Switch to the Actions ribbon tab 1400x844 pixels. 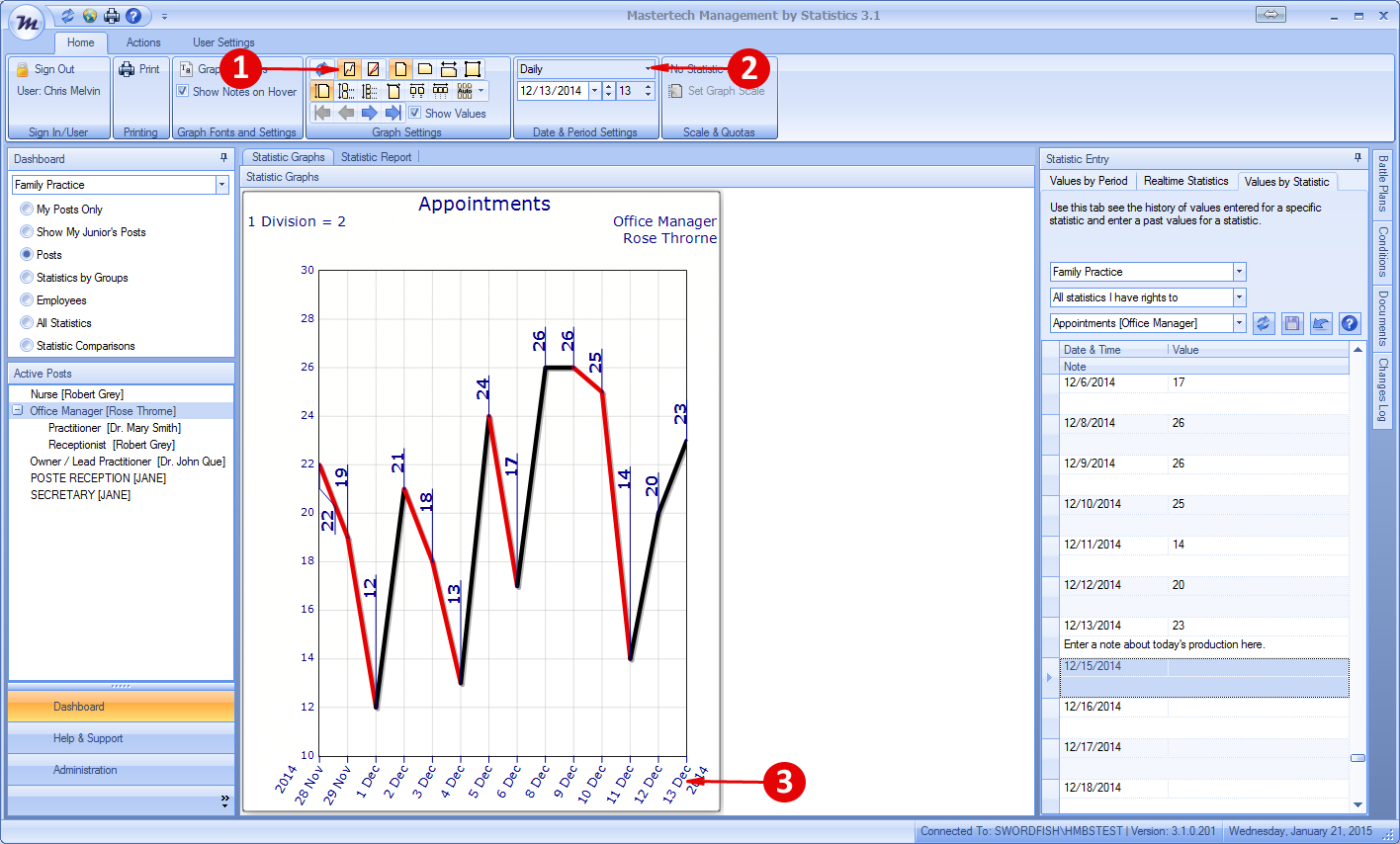point(143,42)
